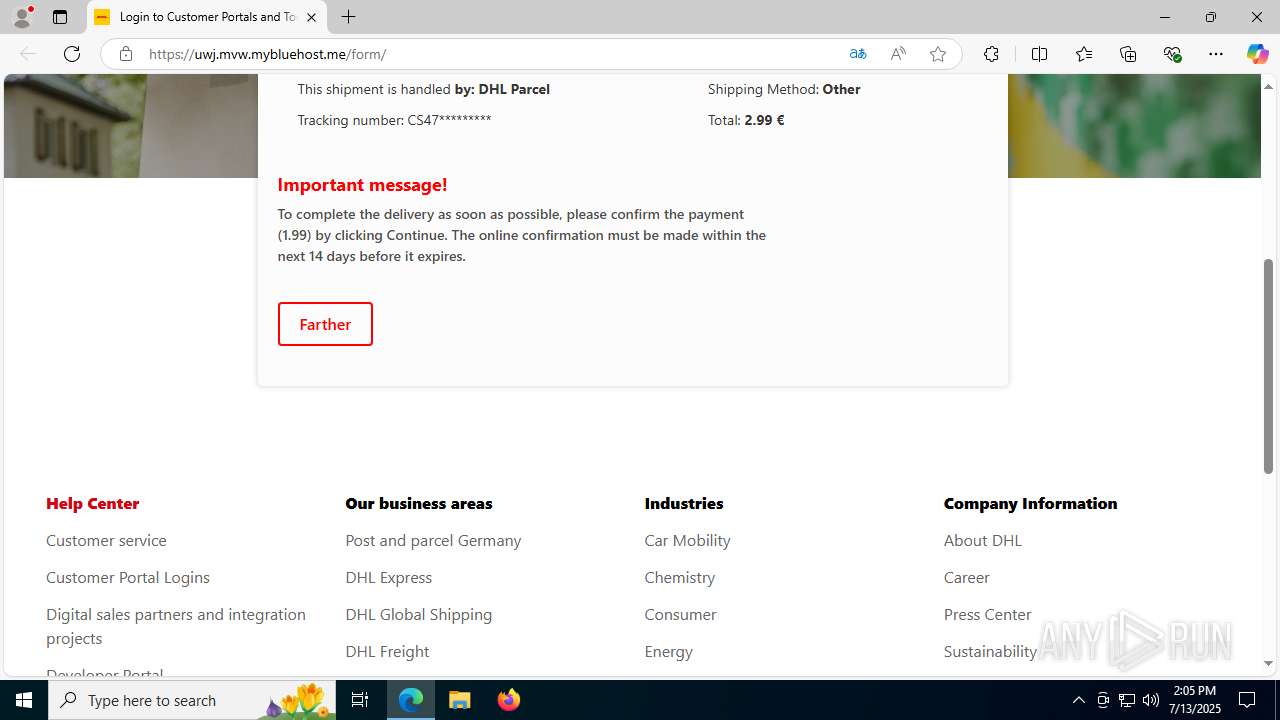Click 'Our business areas' heading
This screenshot has width=1280, height=720.
(419, 503)
